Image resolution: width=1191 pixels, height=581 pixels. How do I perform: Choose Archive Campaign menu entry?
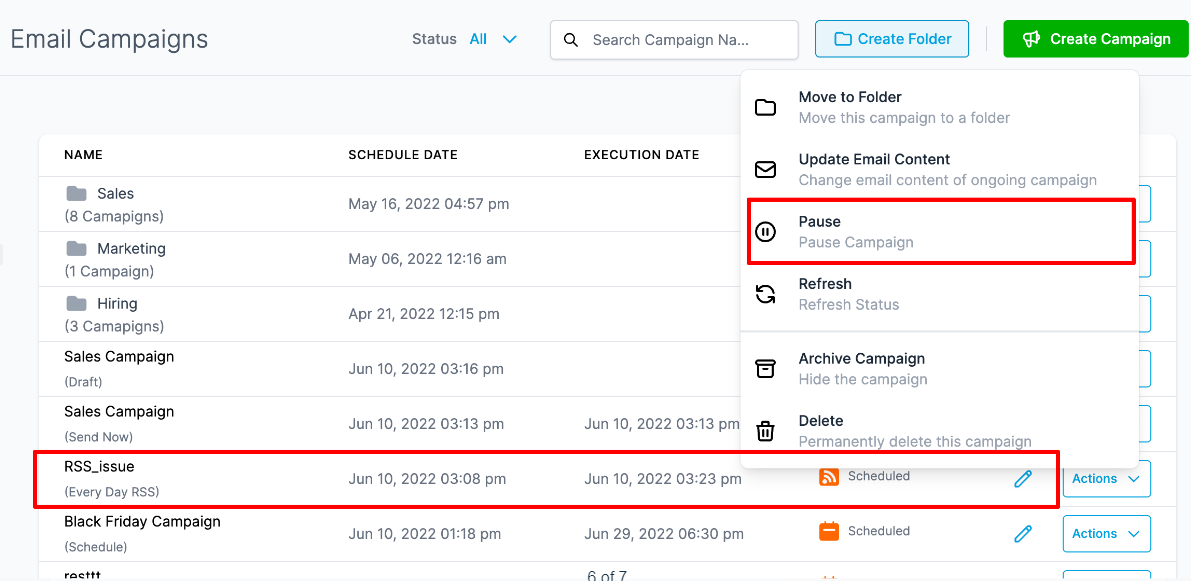pyautogui.click(x=940, y=368)
